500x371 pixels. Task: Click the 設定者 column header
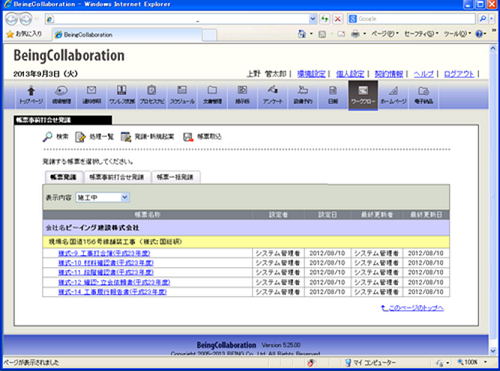pyautogui.click(x=278, y=215)
